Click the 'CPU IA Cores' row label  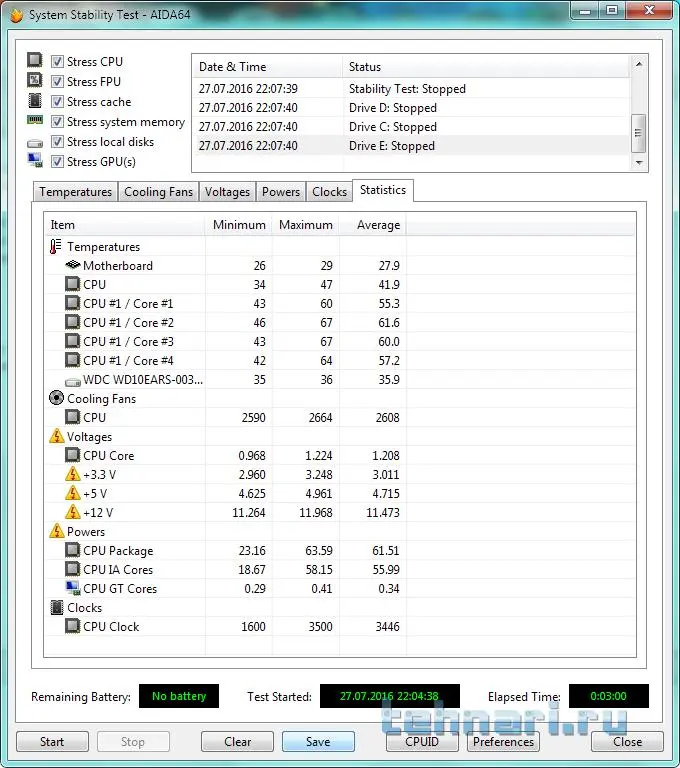[x=118, y=570]
